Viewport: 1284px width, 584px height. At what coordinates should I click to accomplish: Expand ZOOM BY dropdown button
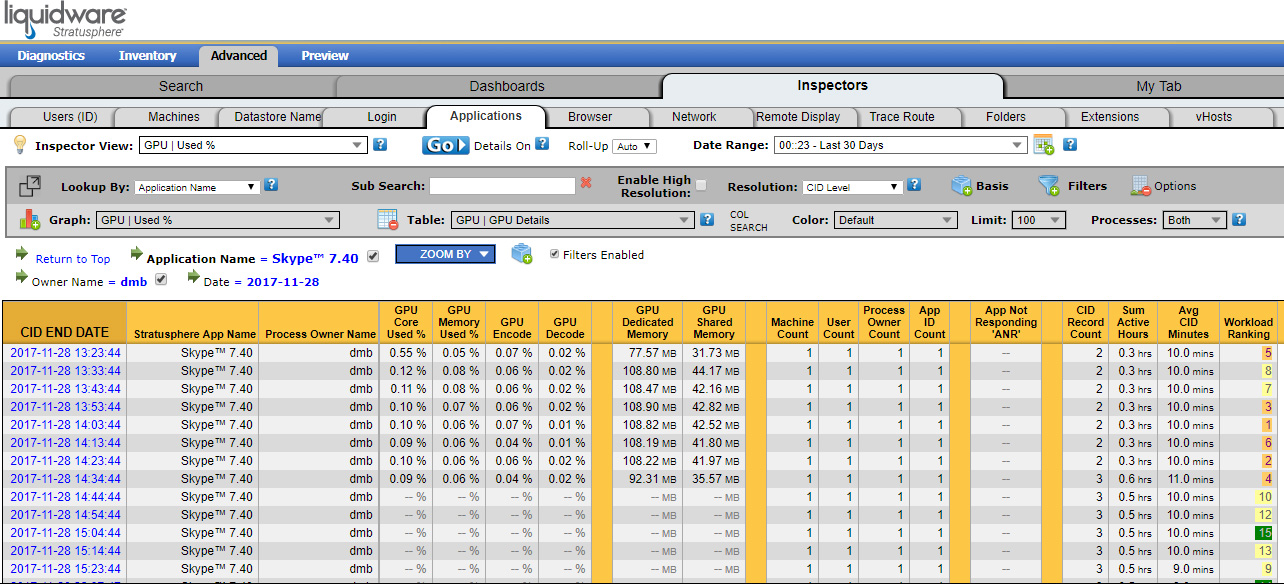point(445,254)
